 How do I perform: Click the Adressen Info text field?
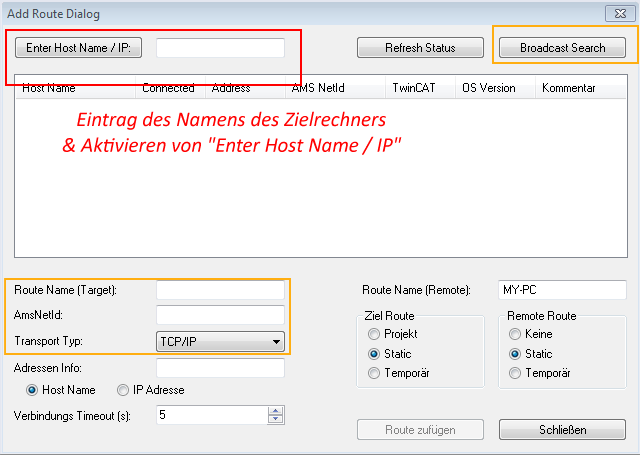pos(220,367)
